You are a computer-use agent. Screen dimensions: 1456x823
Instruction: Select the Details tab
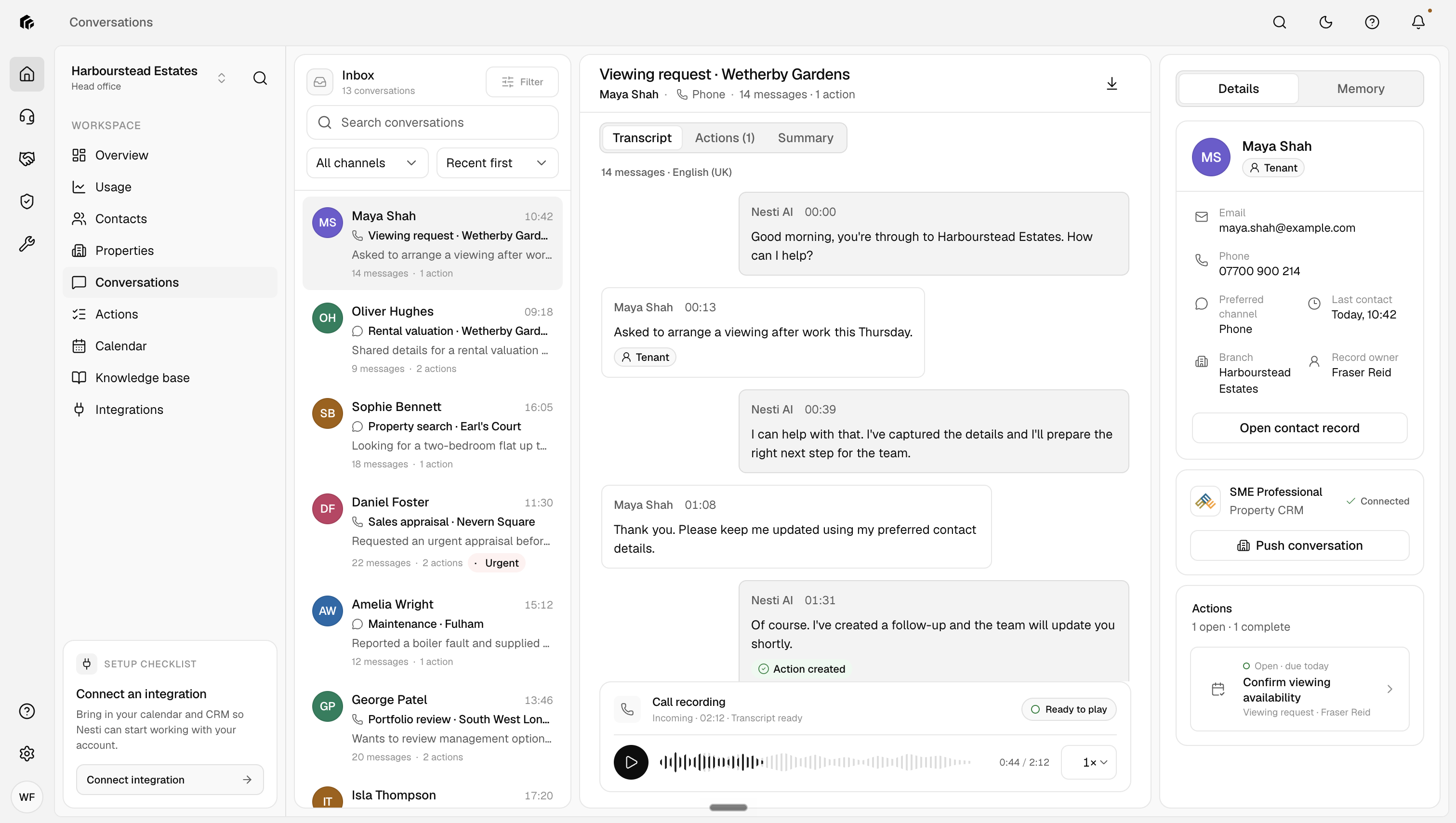1238,89
